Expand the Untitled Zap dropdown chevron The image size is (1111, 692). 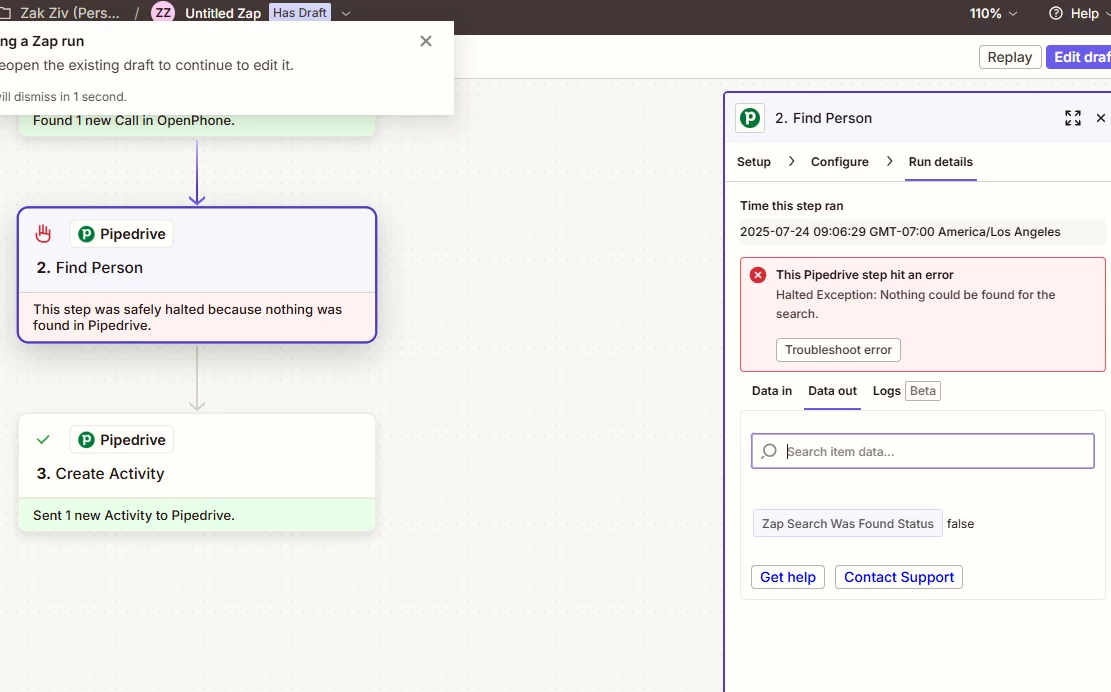point(346,13)
